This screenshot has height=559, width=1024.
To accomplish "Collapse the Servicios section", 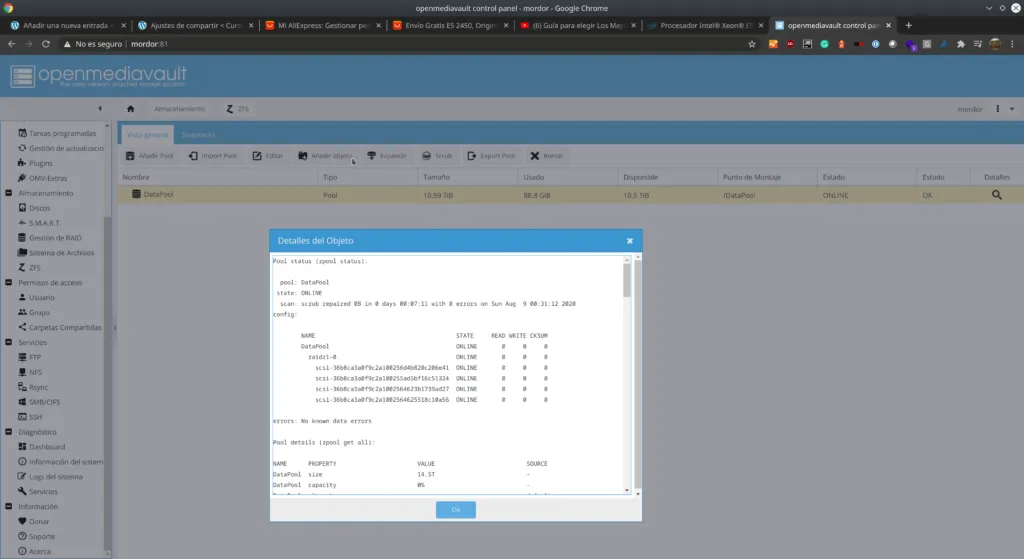I will pyautogui.click(x=8, y=342).
